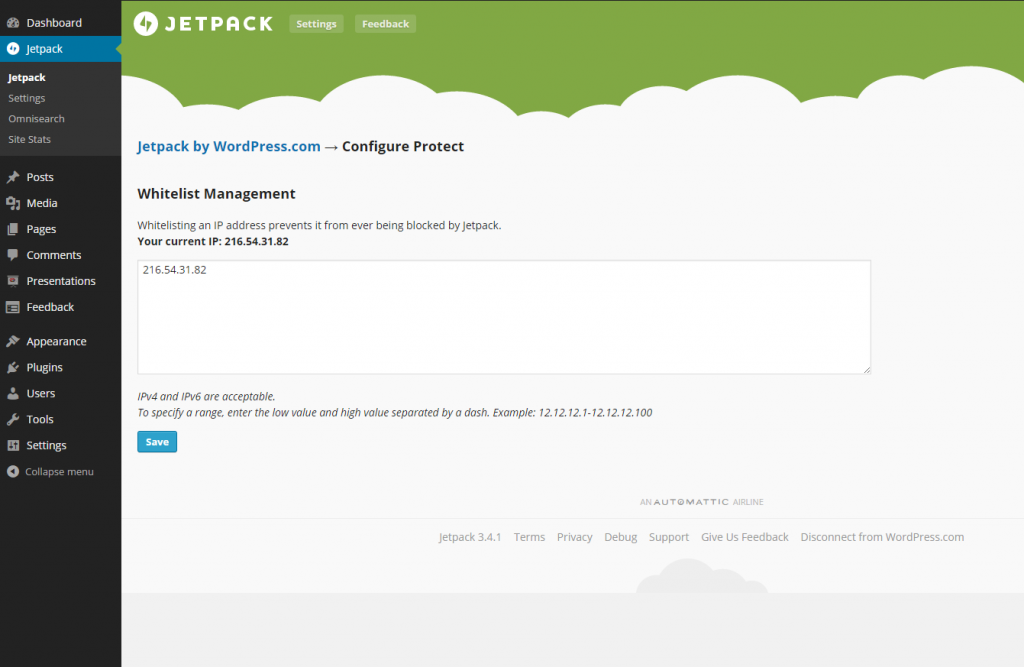Image resolution: width=1024 pixels, height=667 pixels.
Task: Collapse the admin sidebar menu
Action: tap(59, 472)
